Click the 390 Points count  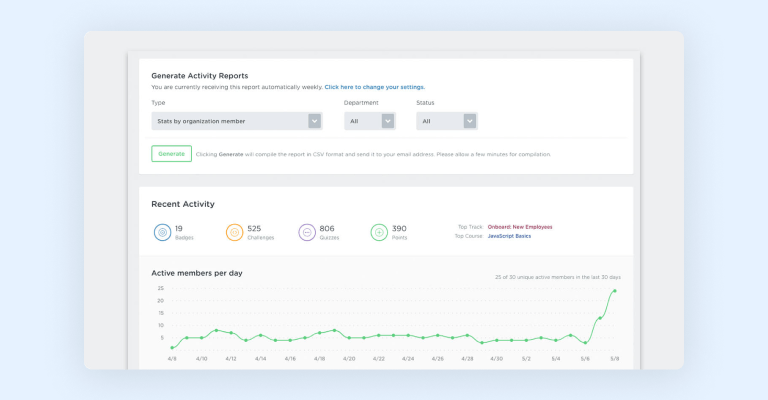399,228
